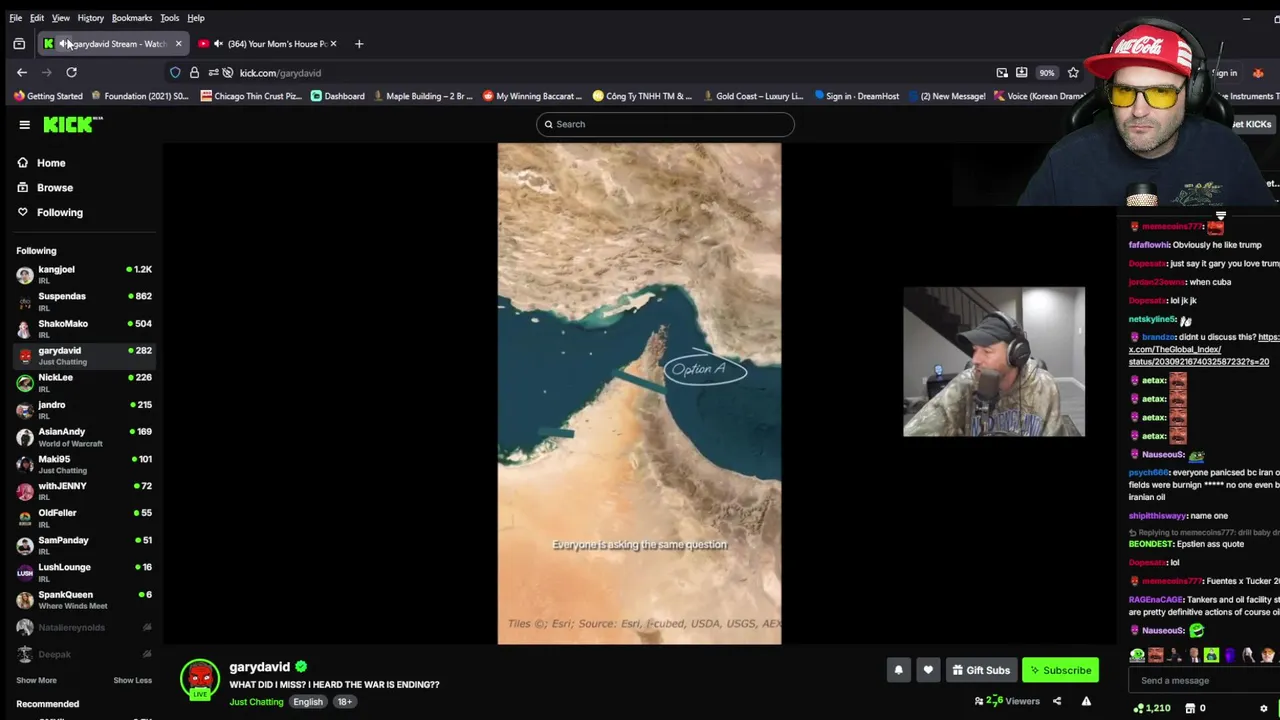Viewport: 1280px width, 720px height.
Task: Click the heart follow button
Action: point(928,670)
